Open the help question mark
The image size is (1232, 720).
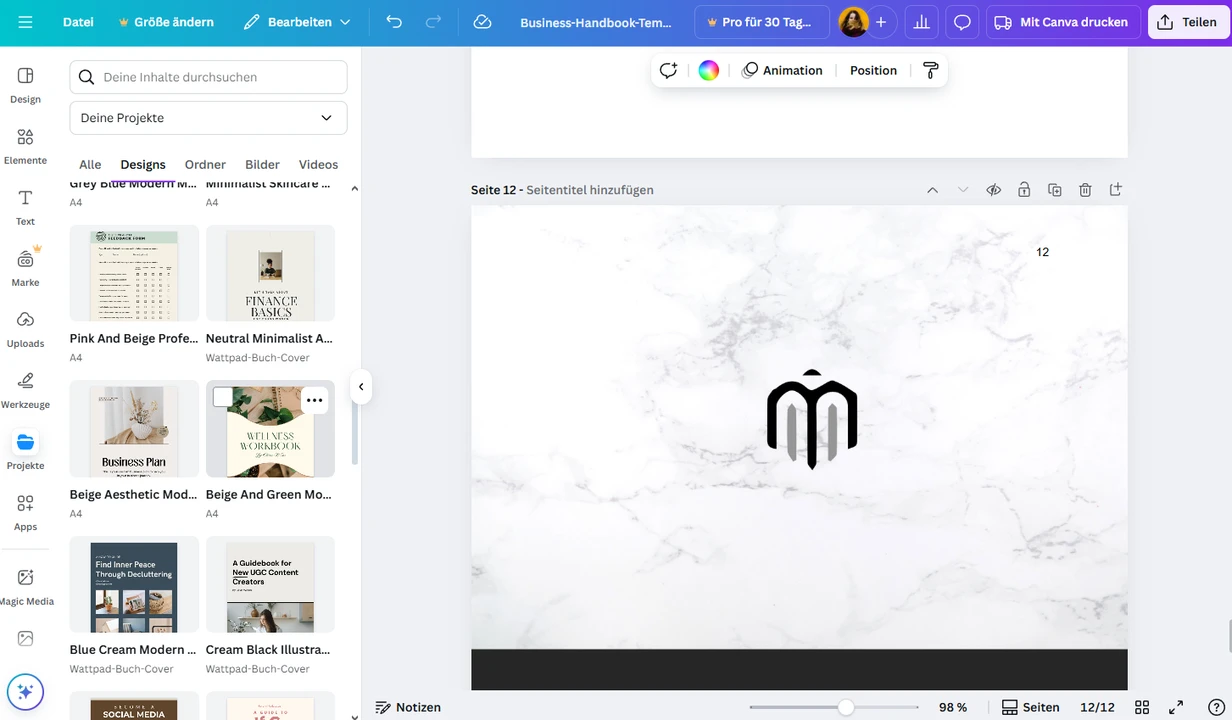click(x=1216, y=707)
